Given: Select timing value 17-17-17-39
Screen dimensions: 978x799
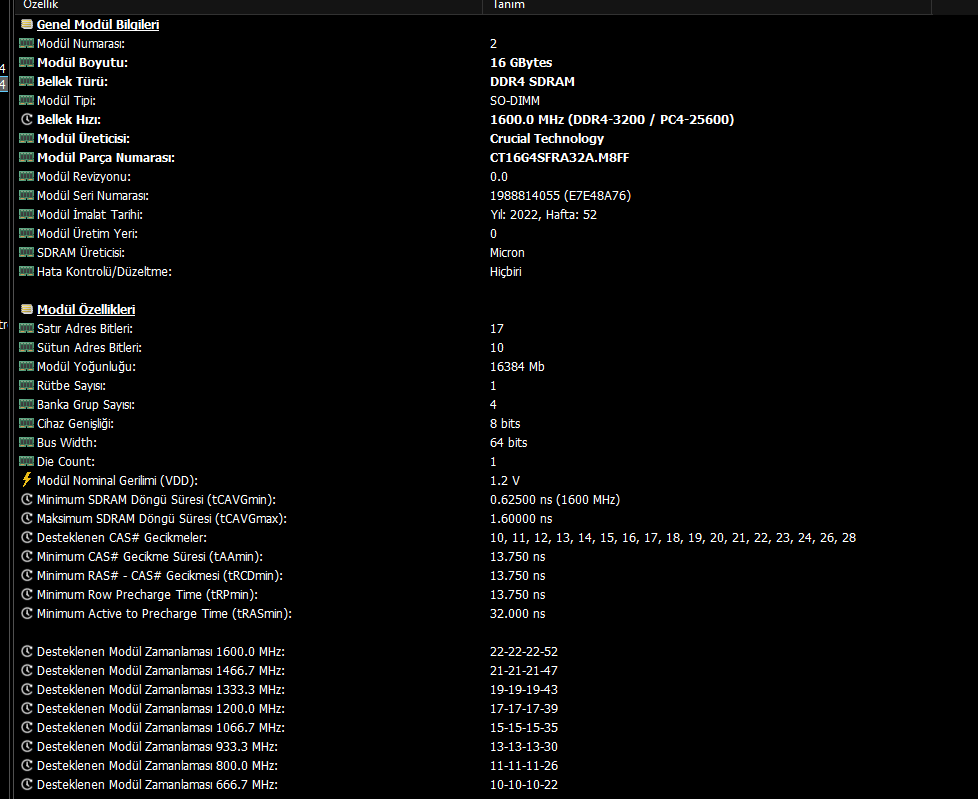Looking at the screenshot, I should [x=523, y=709].
